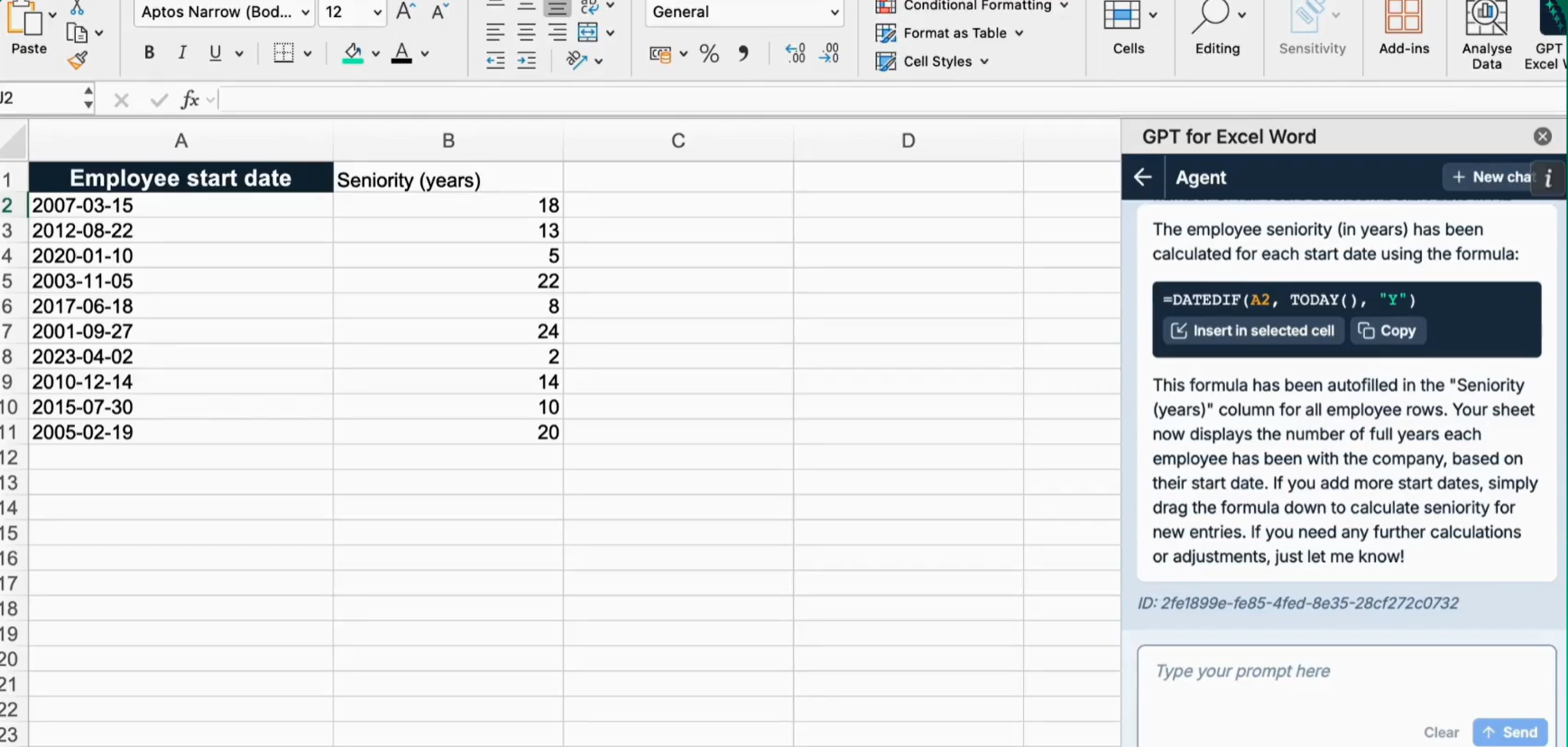
Task: Click the Merge and Center icon
Action: (588, 33)
